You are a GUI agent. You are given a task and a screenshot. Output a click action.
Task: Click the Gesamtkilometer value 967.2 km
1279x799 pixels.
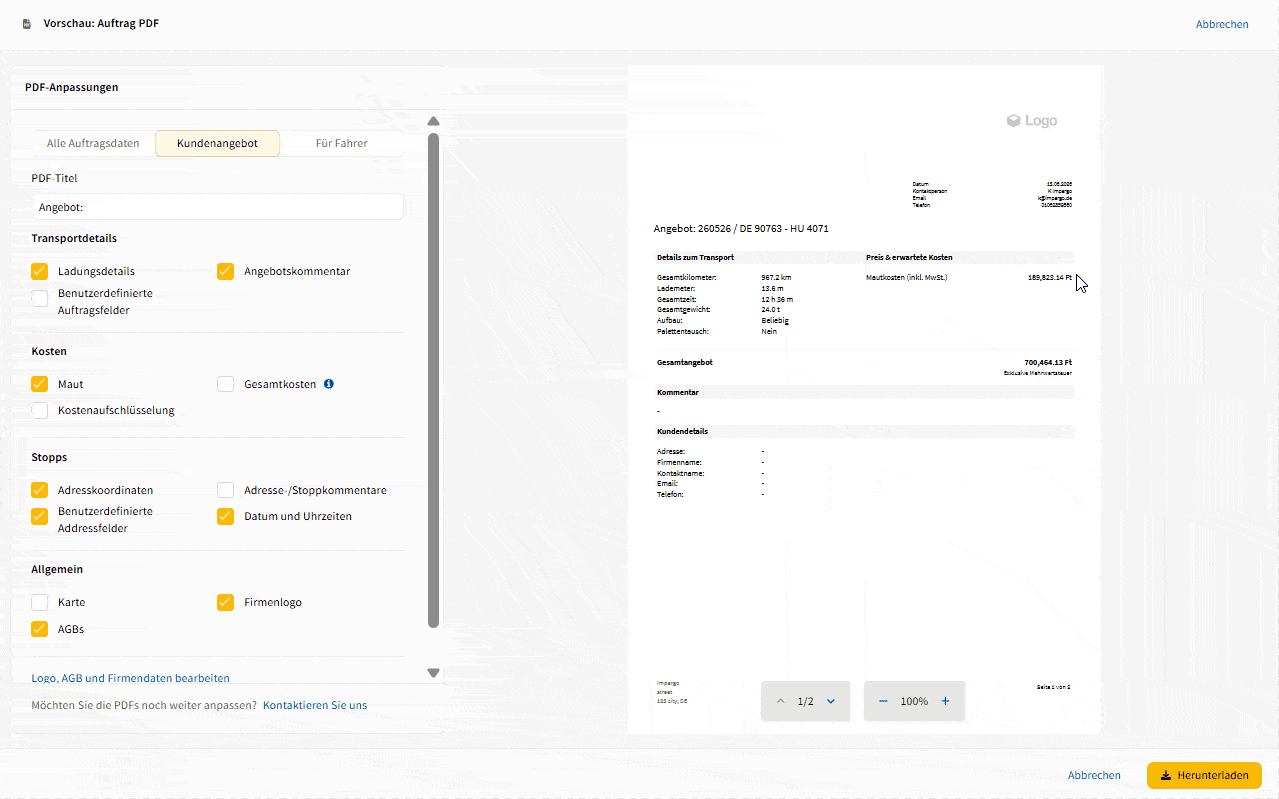777,277
